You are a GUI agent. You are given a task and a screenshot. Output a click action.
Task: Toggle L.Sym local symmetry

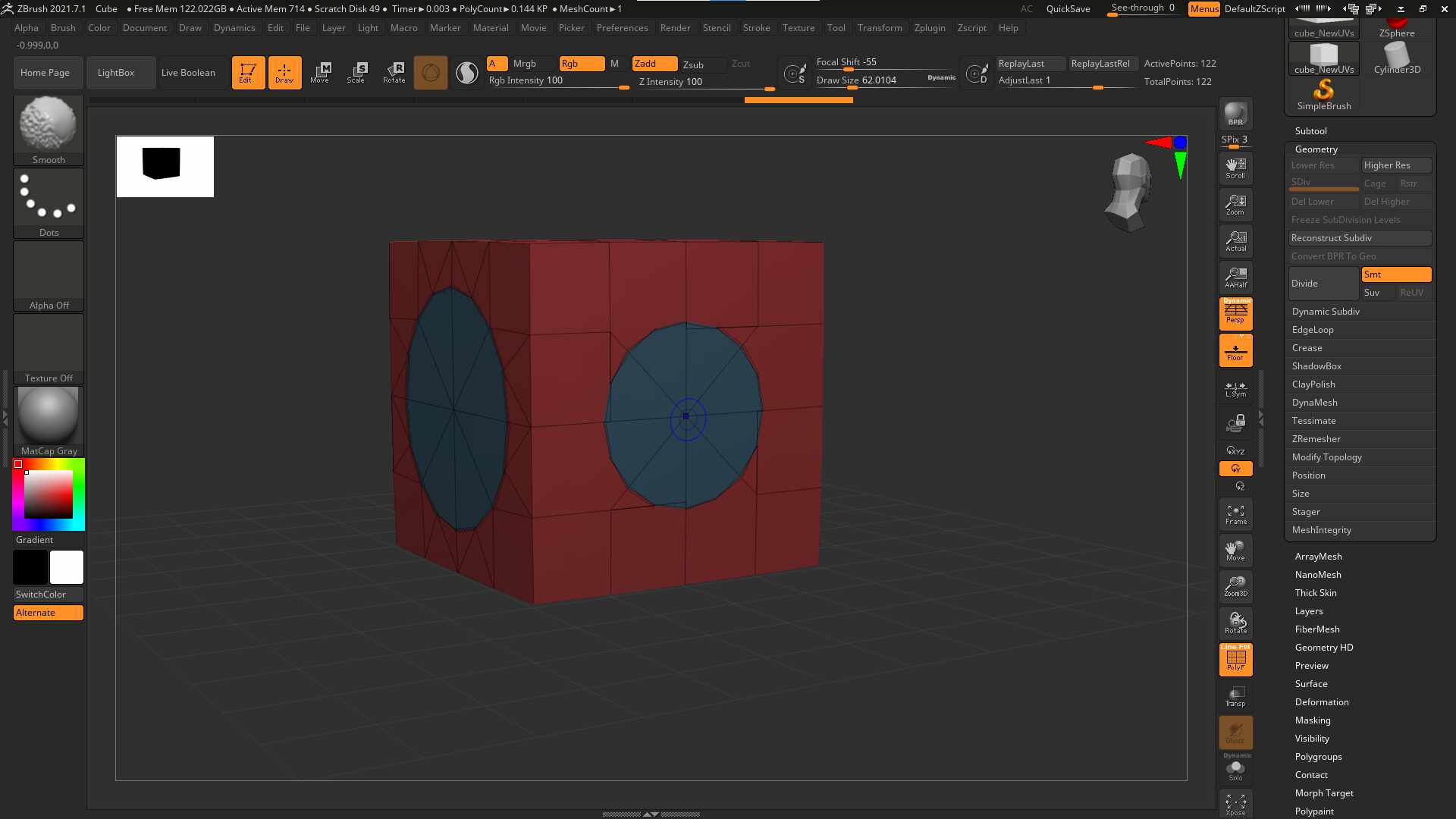1235,390
